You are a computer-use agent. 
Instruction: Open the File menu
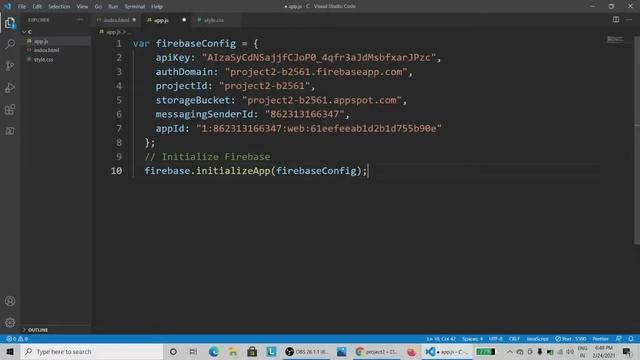click(x=22, y=7)
